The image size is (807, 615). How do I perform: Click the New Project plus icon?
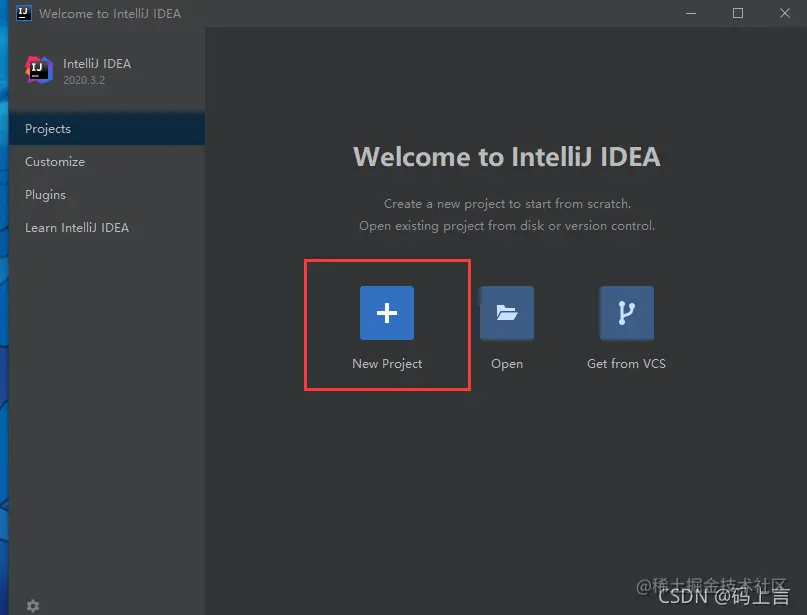coord(387,313)
